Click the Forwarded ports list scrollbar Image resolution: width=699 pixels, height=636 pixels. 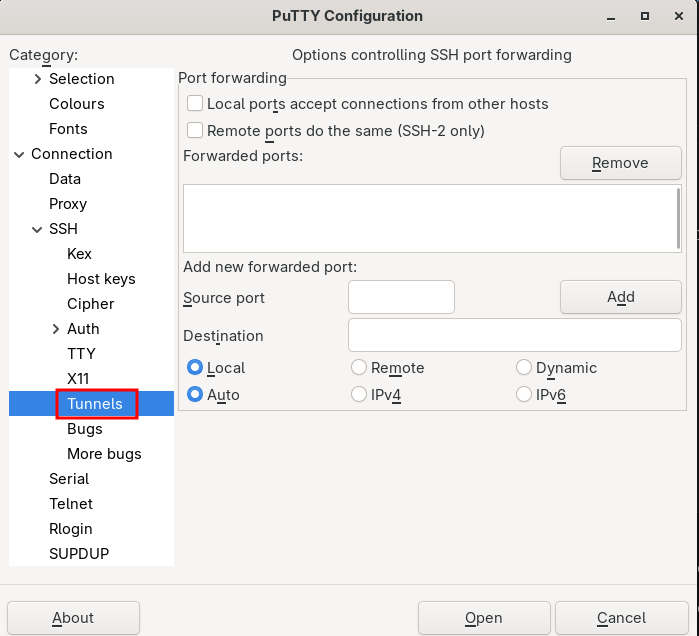[678, 218]
